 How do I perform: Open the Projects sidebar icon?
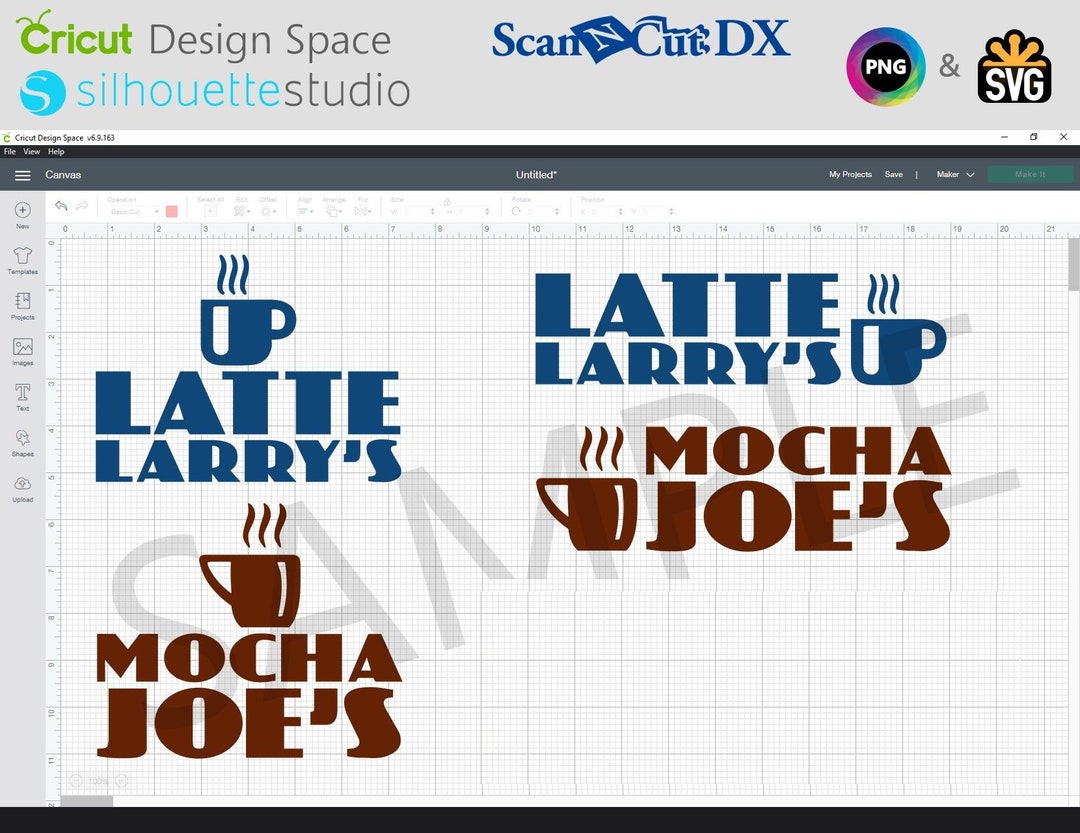[x=22, y=306]
